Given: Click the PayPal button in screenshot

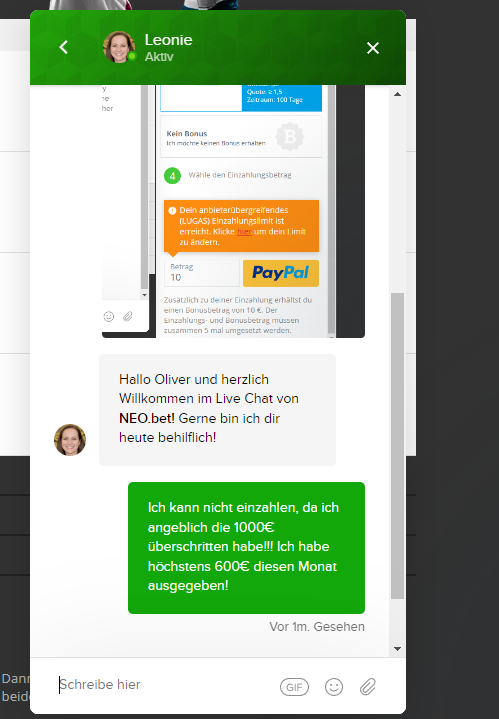Looking at the screenshot, I should coord(281,273).
